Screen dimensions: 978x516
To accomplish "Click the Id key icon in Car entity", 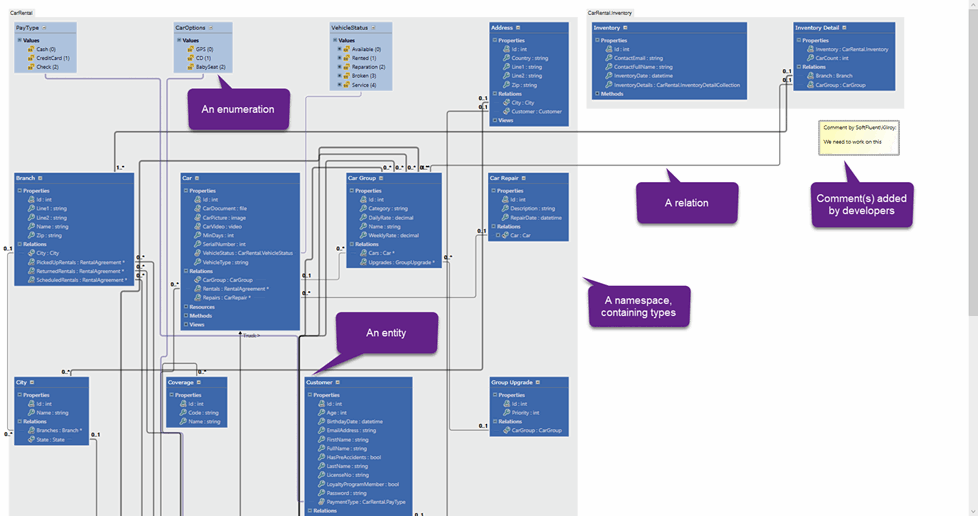I will pyautogui.click(x=197, y=199).
